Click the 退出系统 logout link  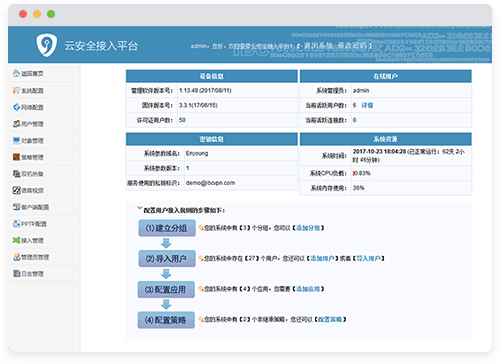coord(318,46)
